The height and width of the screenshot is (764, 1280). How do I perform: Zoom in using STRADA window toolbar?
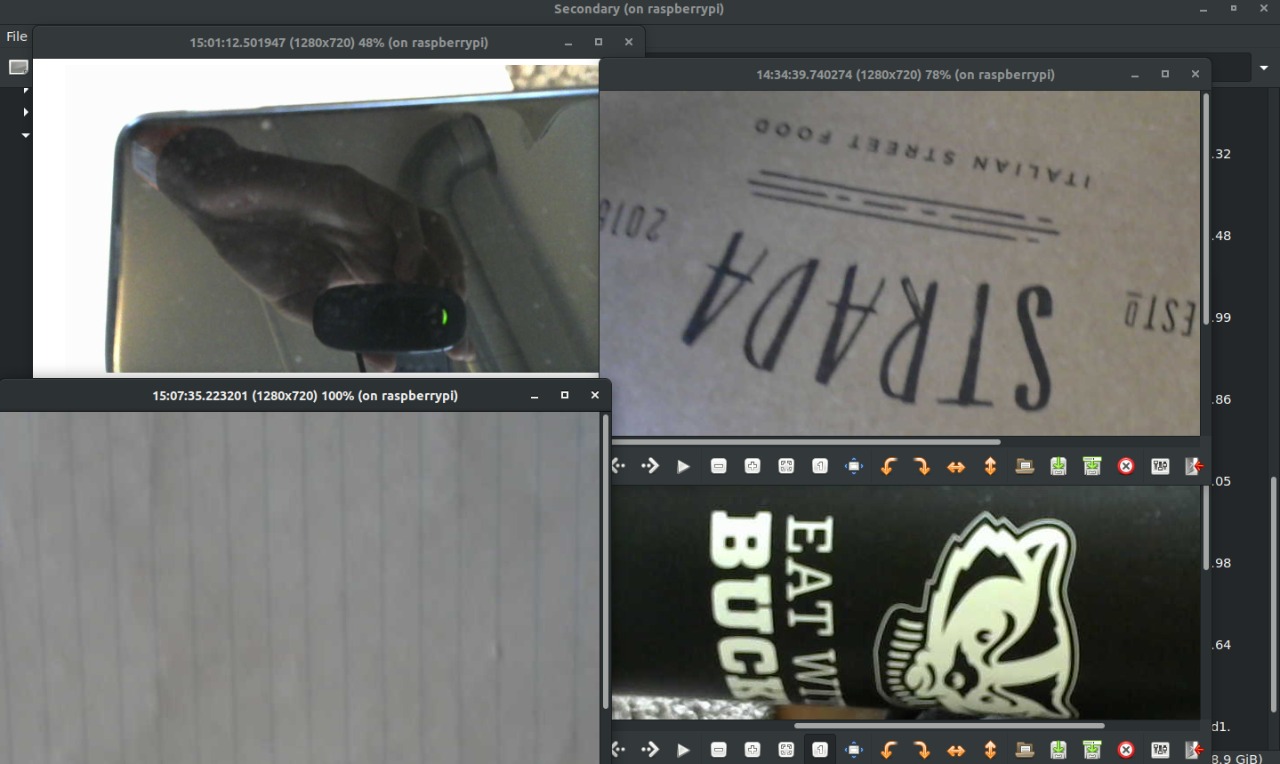click(752, 466)
